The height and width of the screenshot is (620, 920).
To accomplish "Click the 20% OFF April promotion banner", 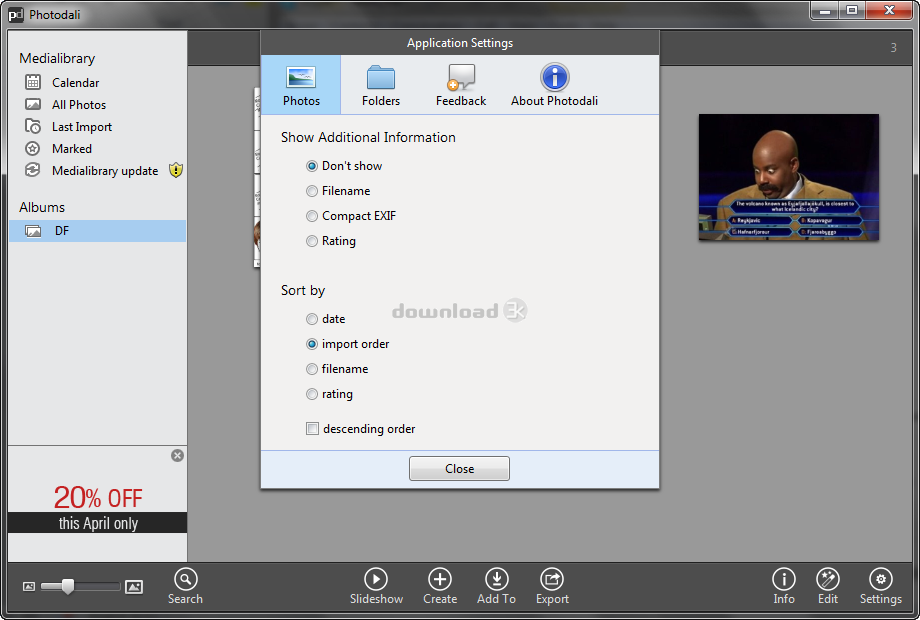I will [x=97, y=509].
